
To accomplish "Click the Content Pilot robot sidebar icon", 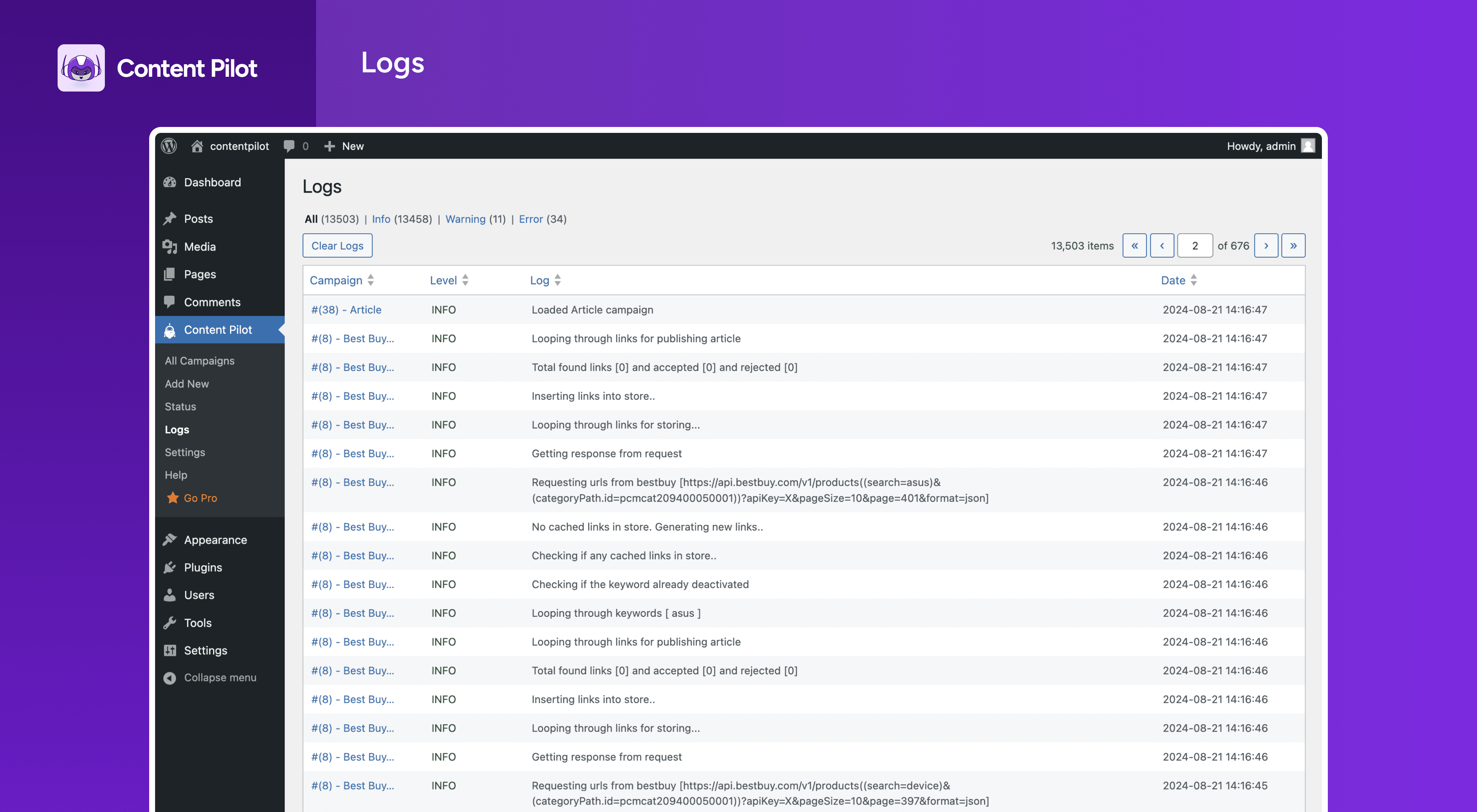I will coord(170,330).
